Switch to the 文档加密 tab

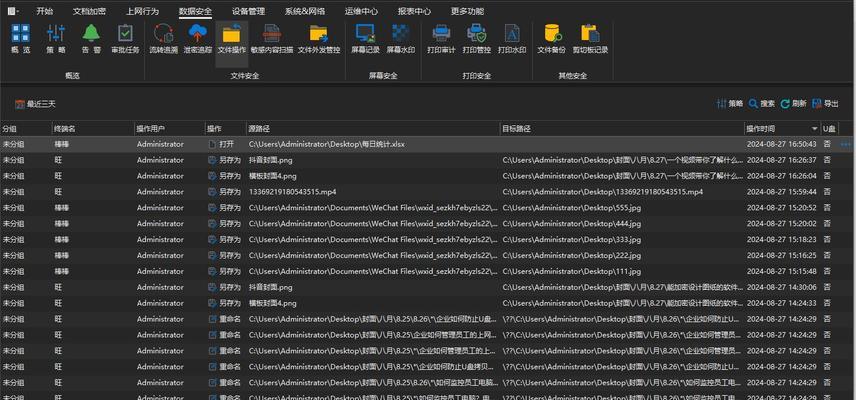tap(90, 11)
